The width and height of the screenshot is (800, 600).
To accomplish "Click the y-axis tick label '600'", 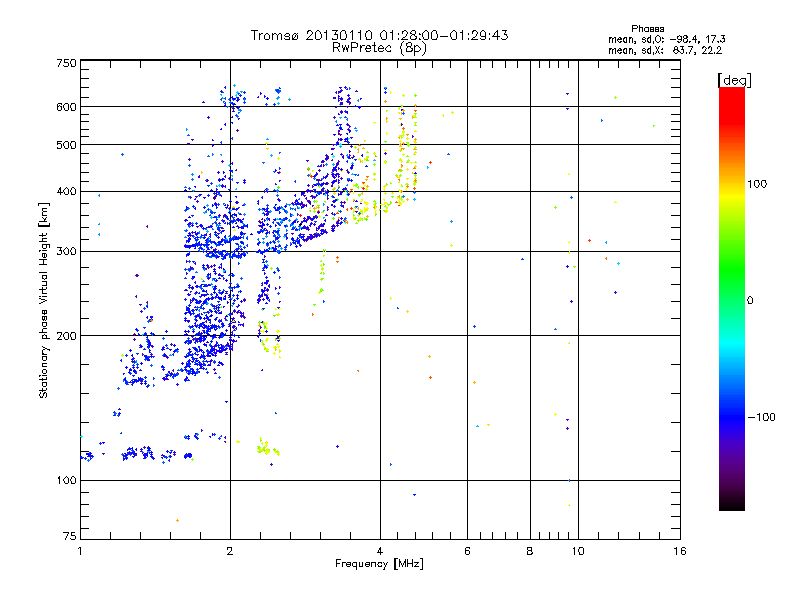I will pos(66,107).
